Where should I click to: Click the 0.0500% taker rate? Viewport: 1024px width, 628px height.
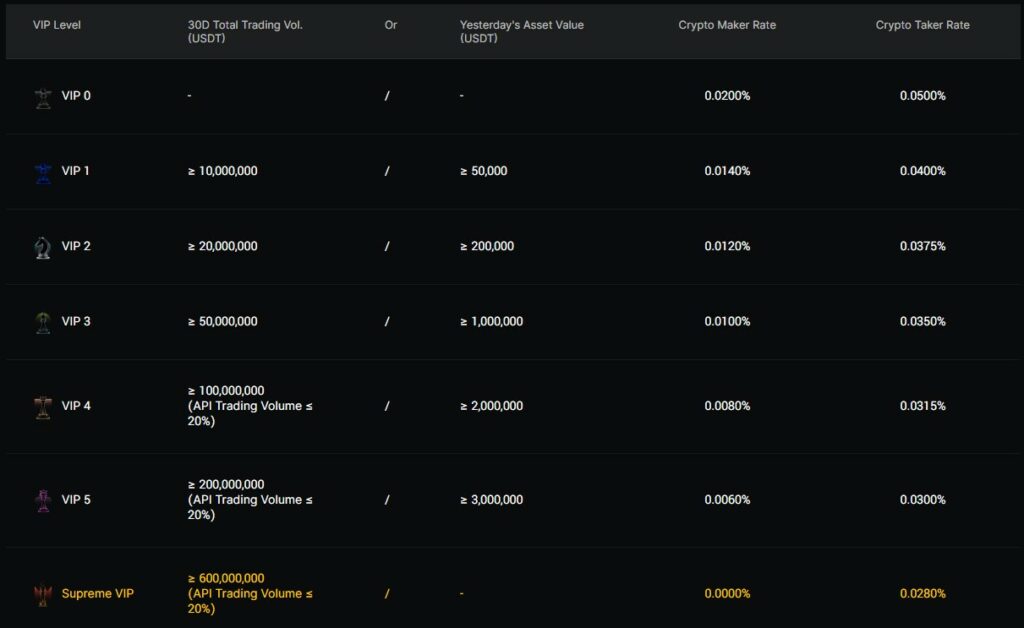click(922, 96)
